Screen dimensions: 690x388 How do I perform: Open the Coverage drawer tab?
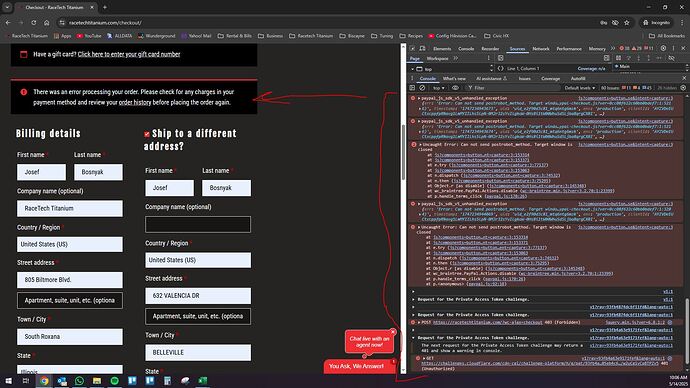point(551,78)
